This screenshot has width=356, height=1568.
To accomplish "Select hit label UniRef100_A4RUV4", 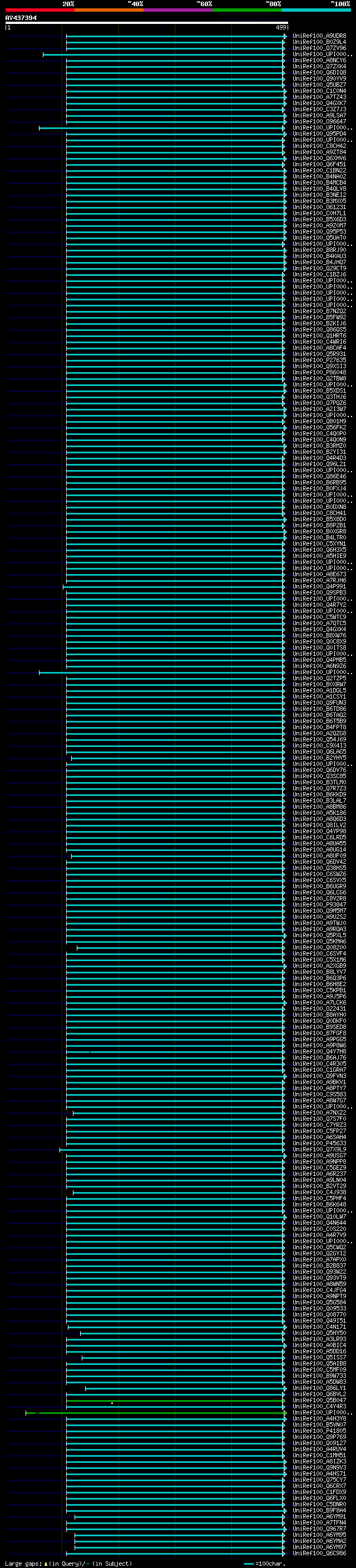I will [x=319, y=1450].
